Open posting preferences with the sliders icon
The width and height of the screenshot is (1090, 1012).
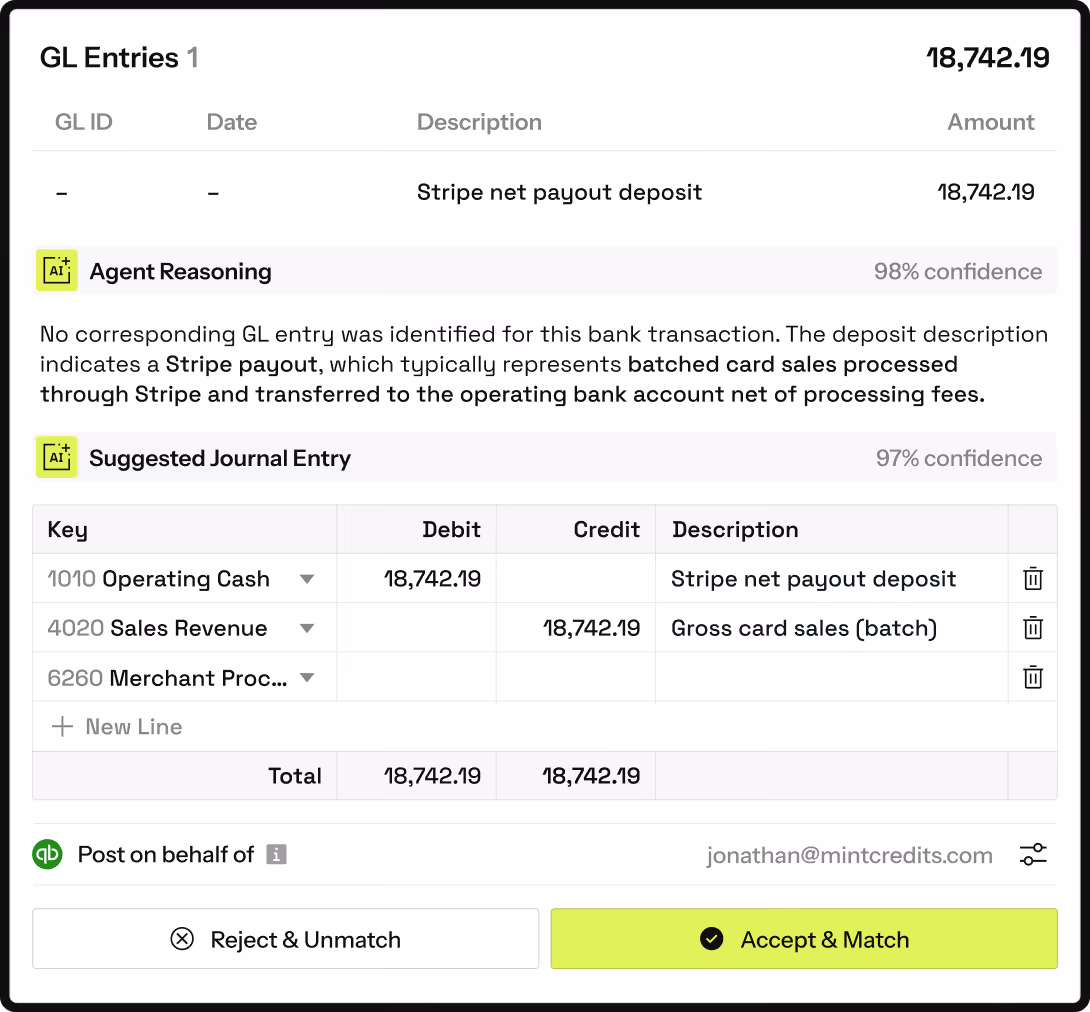[1033, 855]
